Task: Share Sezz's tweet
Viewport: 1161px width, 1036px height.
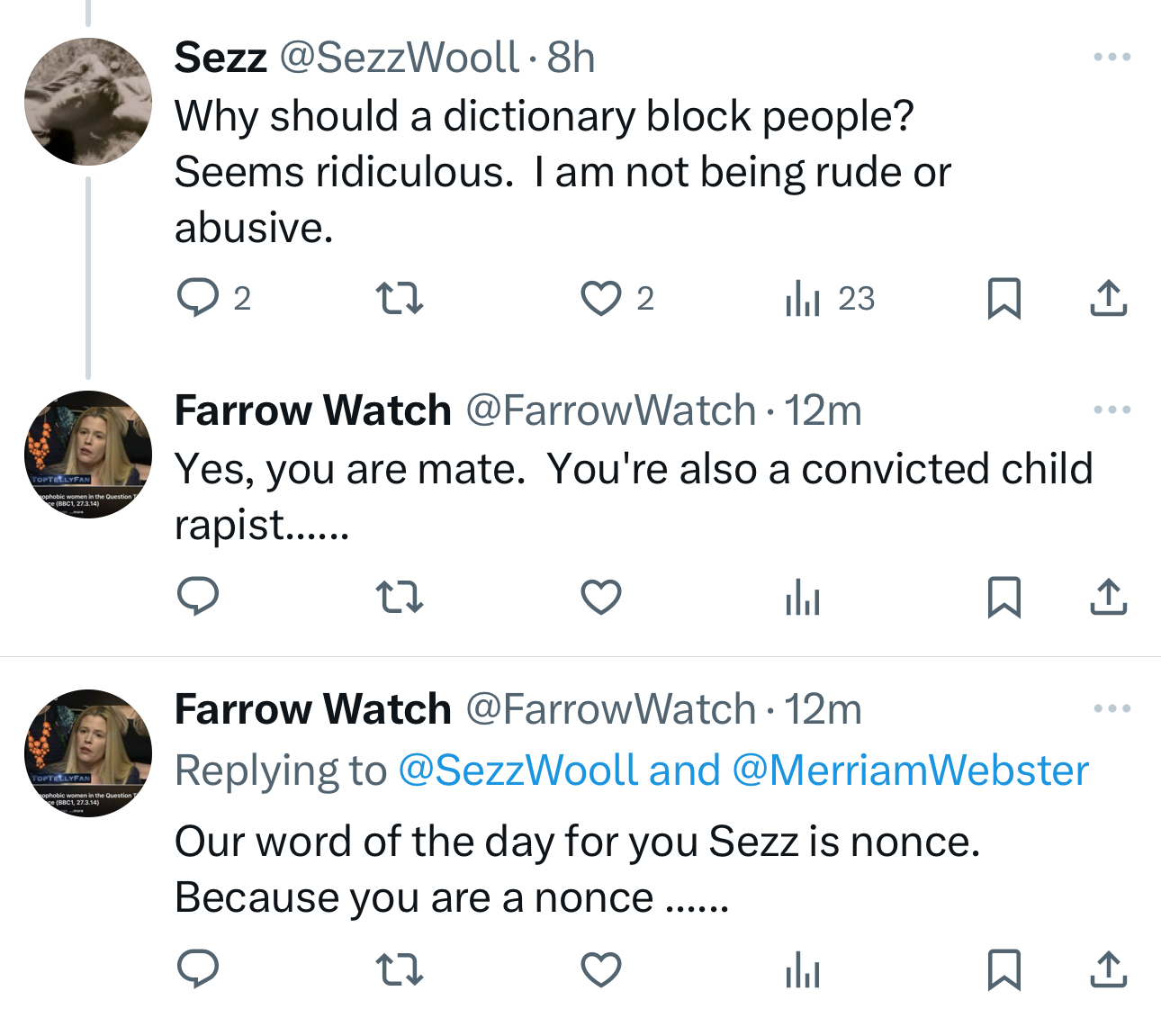Action: (x=1108, y=298)
